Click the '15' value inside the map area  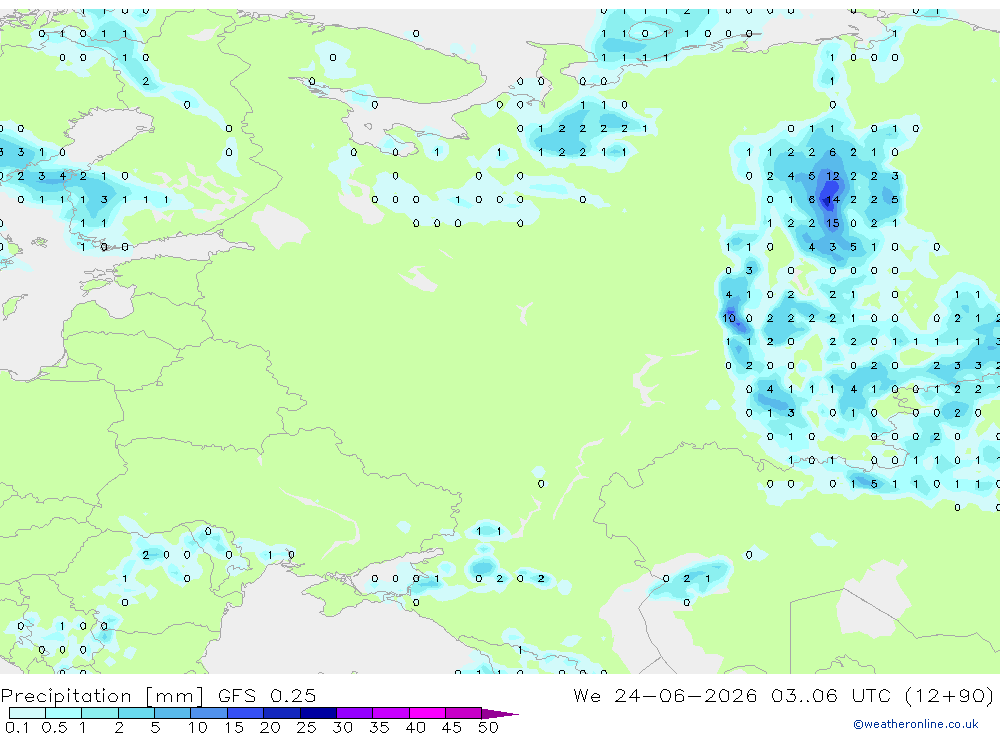pos(832,223)
